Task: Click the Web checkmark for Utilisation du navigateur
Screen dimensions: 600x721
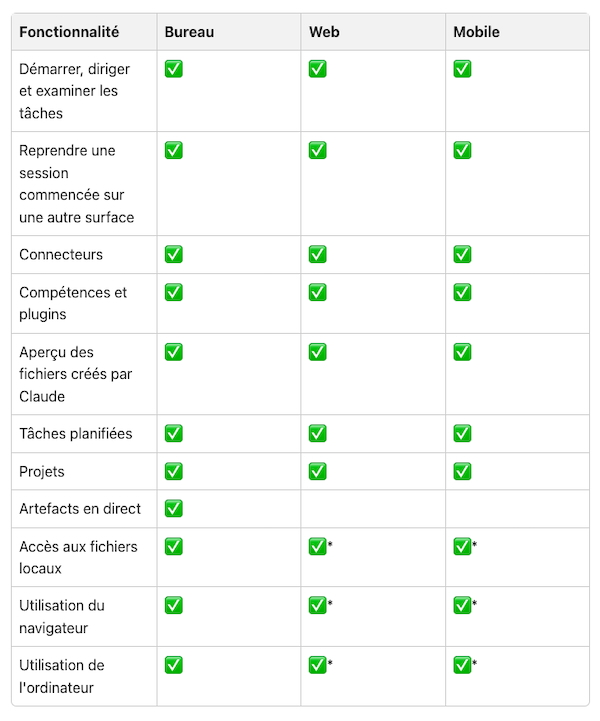Action: click(x=318, y=605)
